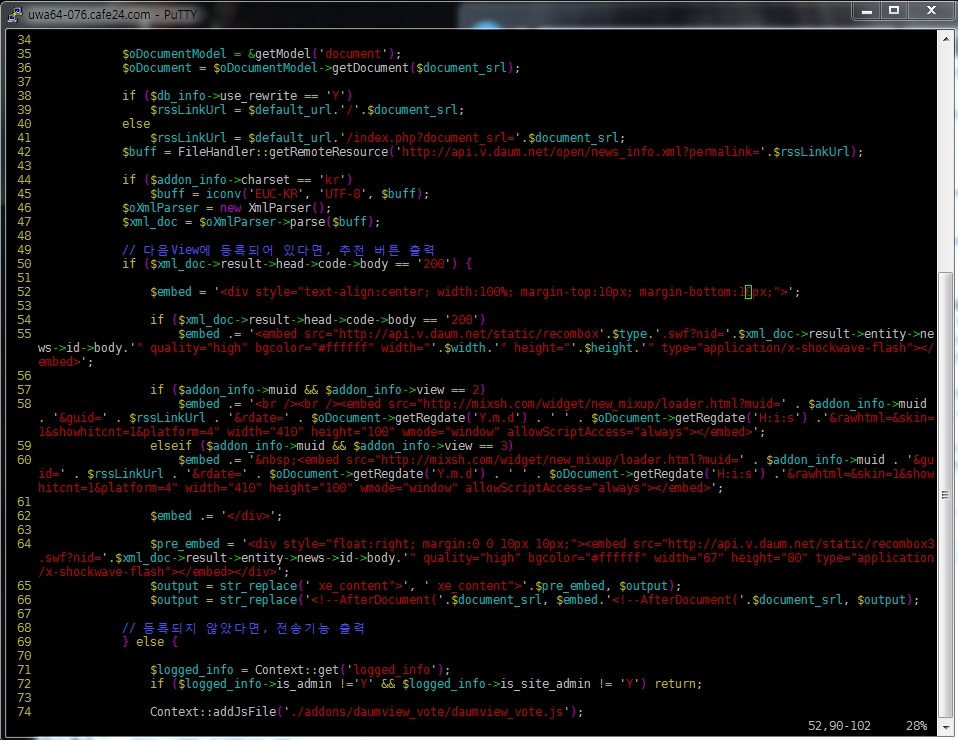Click 'FileHandler::getRemoteResource' on line 42
The width and height of the screenshot is (958, 740).
[283, 152]
